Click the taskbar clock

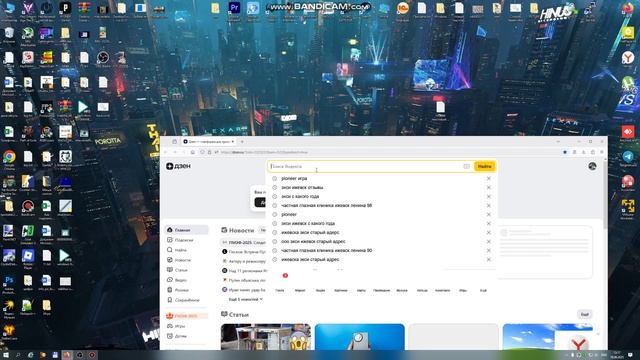[617, 355]
